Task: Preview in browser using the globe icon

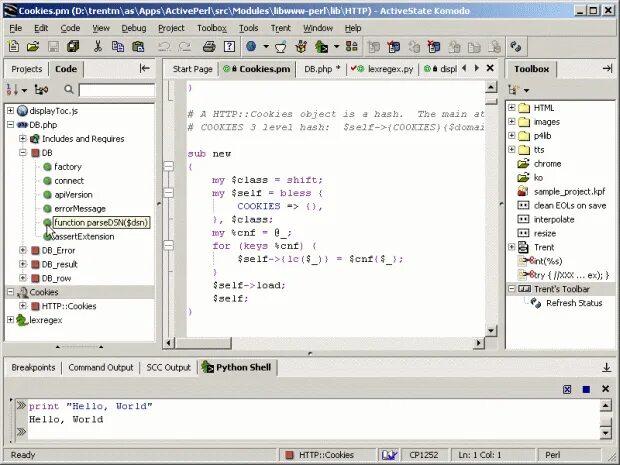Action: click(x=251, y=46)
